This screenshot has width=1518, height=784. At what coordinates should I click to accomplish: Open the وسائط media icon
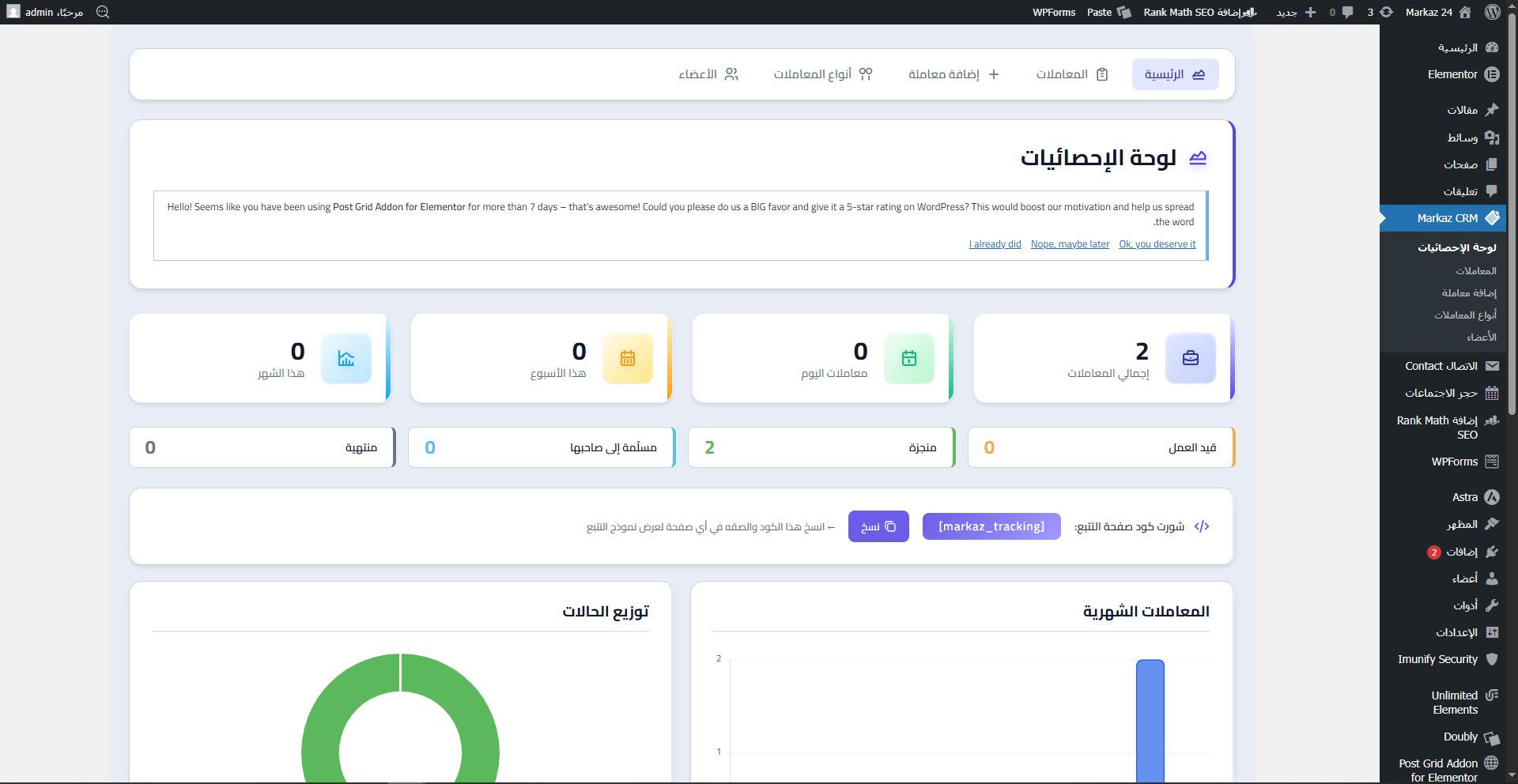tap(1492, 138)
